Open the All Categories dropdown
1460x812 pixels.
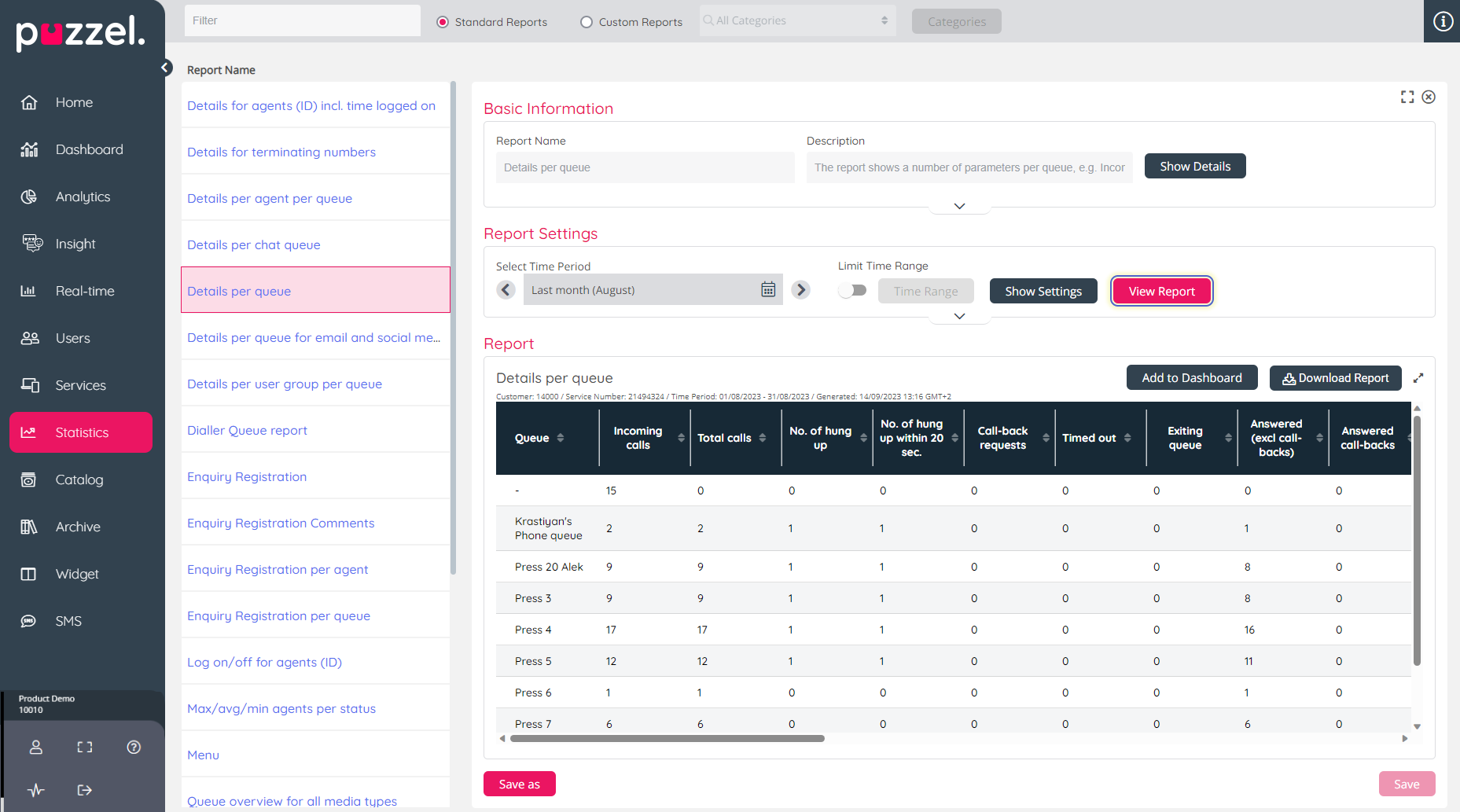pyautogui.click(x=796, y=21)
